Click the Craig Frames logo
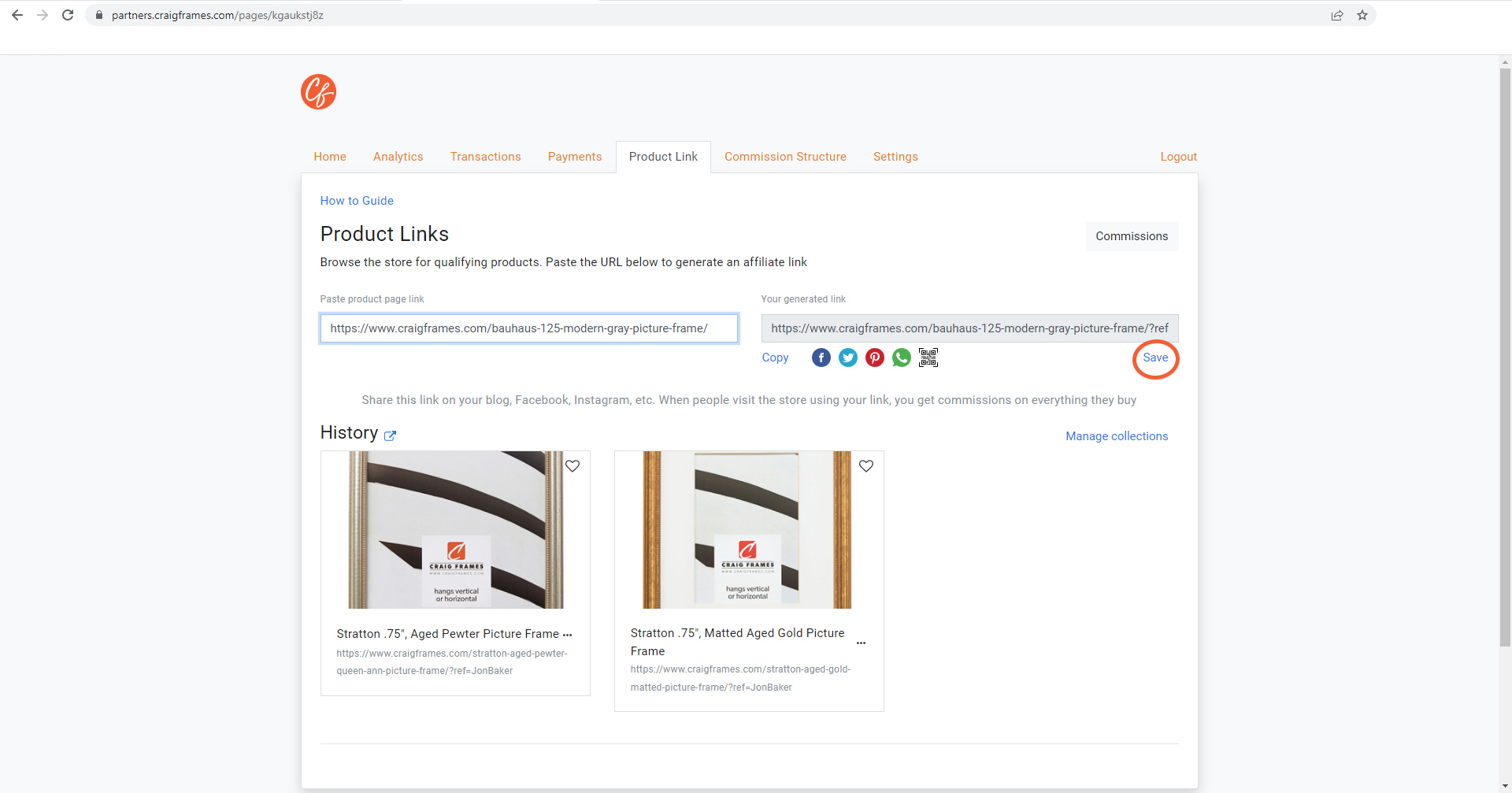 click(317, 91)
